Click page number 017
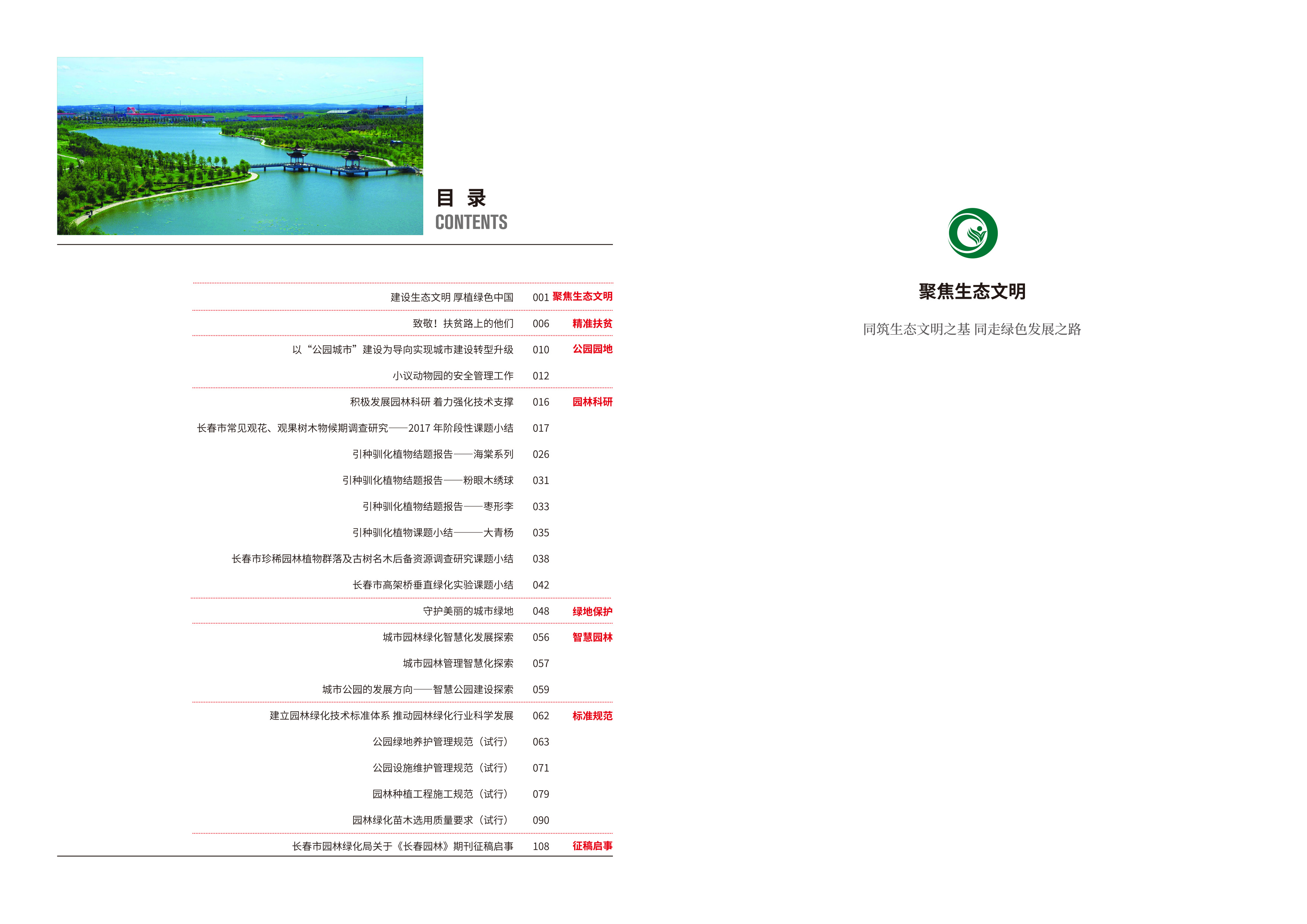Viewport: 1307px width, 924px height. coord(541,428)
